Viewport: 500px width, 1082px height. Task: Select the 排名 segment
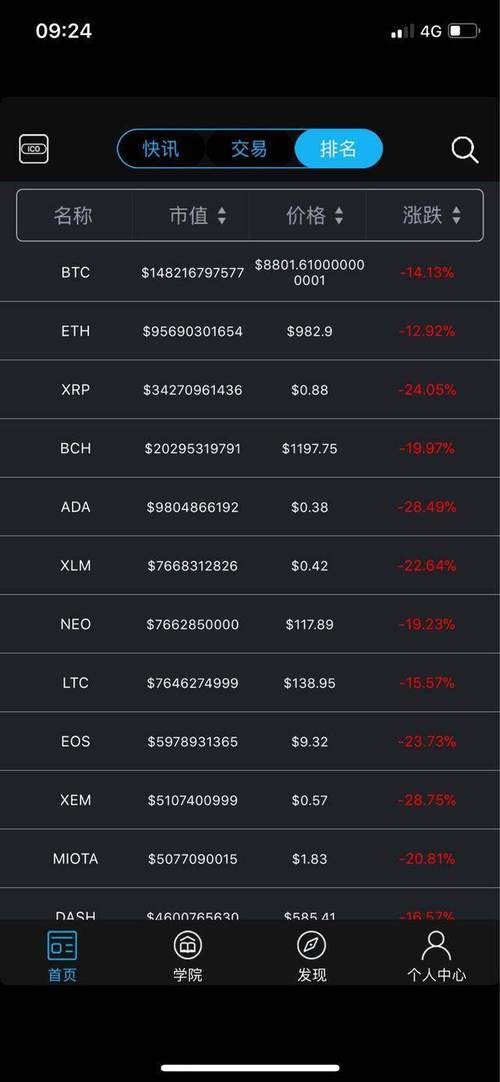click(x=338, y=148)
